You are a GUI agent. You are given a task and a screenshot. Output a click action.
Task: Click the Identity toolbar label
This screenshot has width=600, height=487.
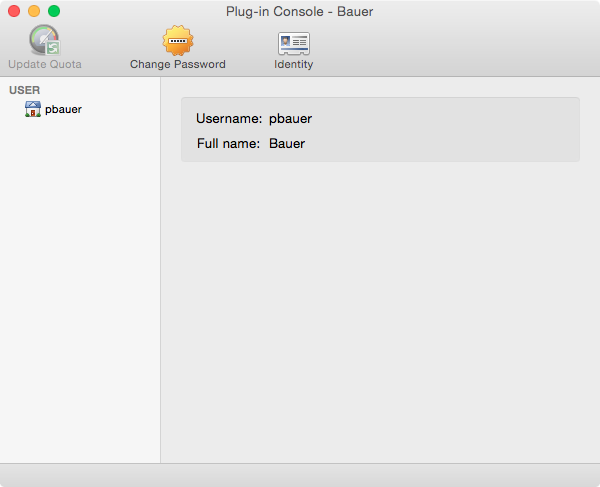click(293, 64)
